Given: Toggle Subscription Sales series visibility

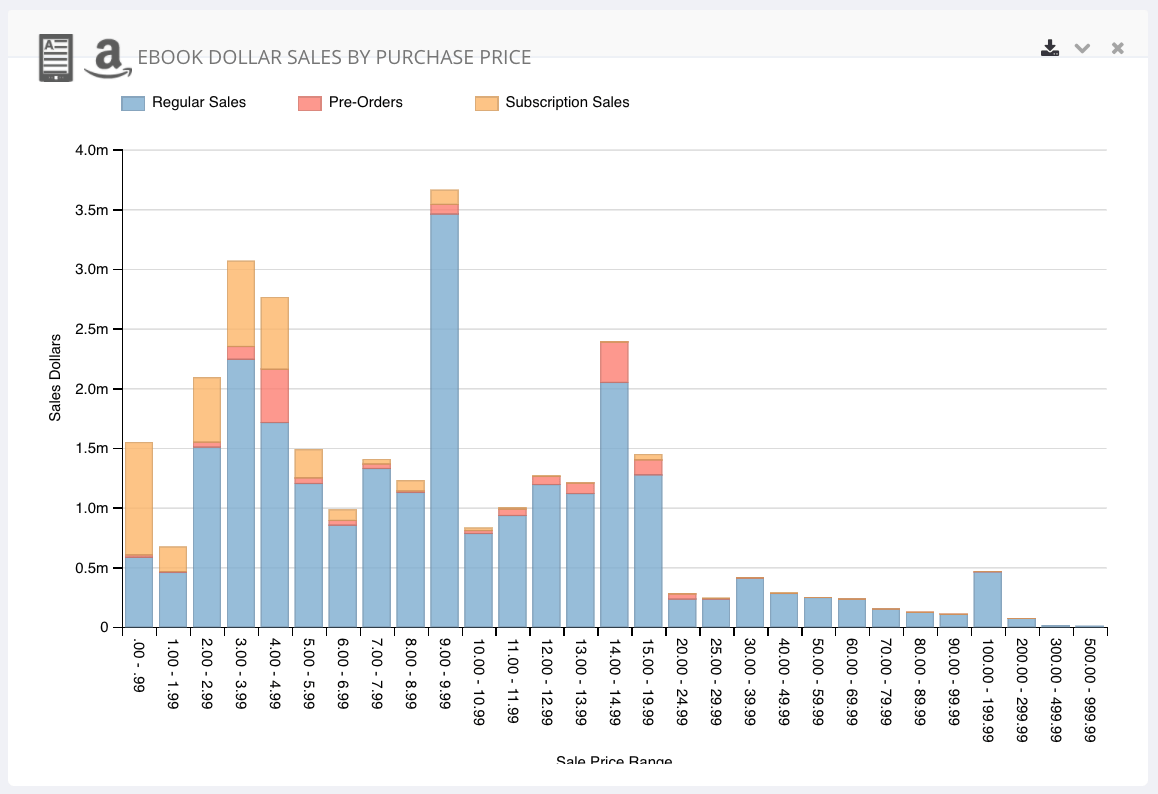Looking at the screenshot, I should (487, 102).
